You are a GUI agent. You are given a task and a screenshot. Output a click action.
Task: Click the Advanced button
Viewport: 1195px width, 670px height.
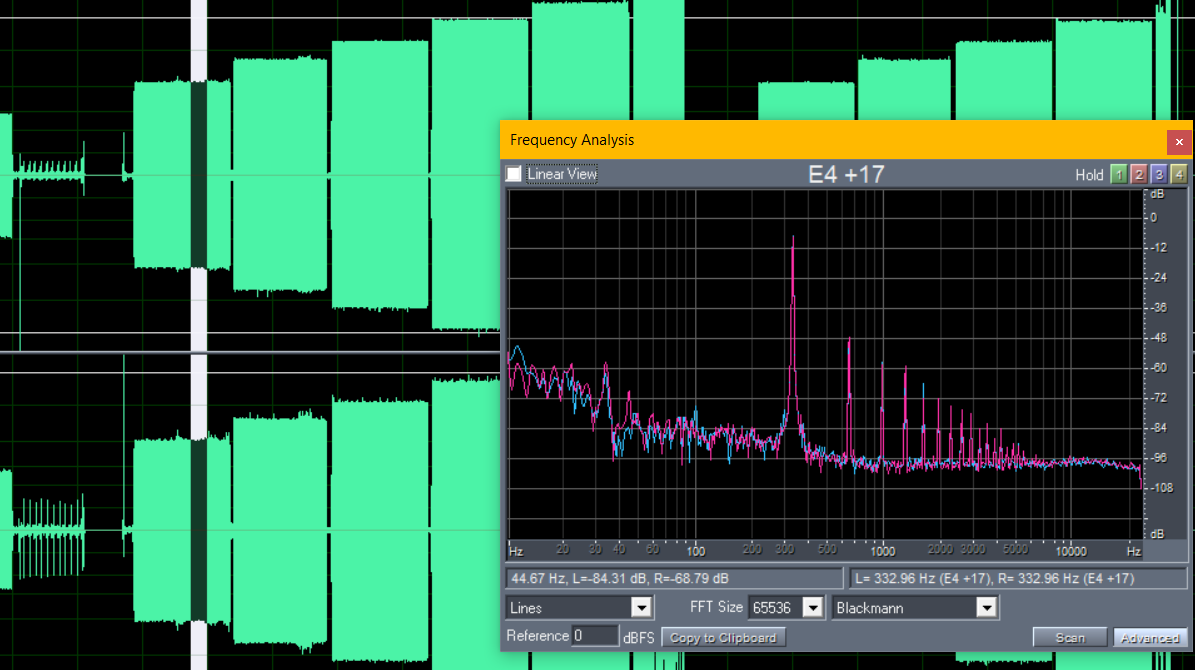[1149, 637]
